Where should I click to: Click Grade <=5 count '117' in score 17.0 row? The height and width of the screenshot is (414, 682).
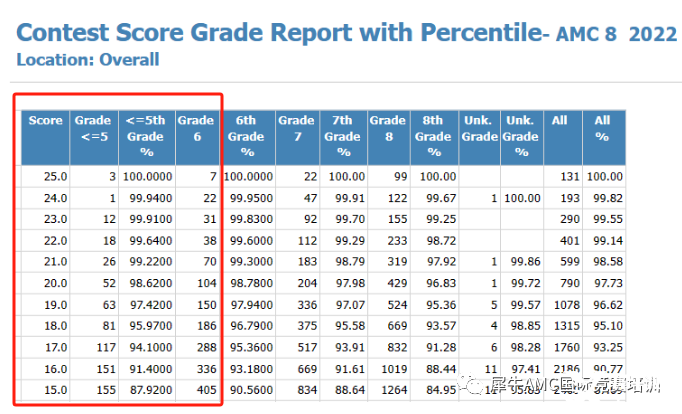pos(106,348)
